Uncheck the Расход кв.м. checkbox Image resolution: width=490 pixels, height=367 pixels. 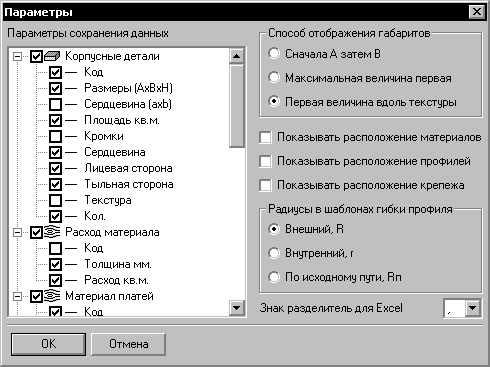pos(55,280)
